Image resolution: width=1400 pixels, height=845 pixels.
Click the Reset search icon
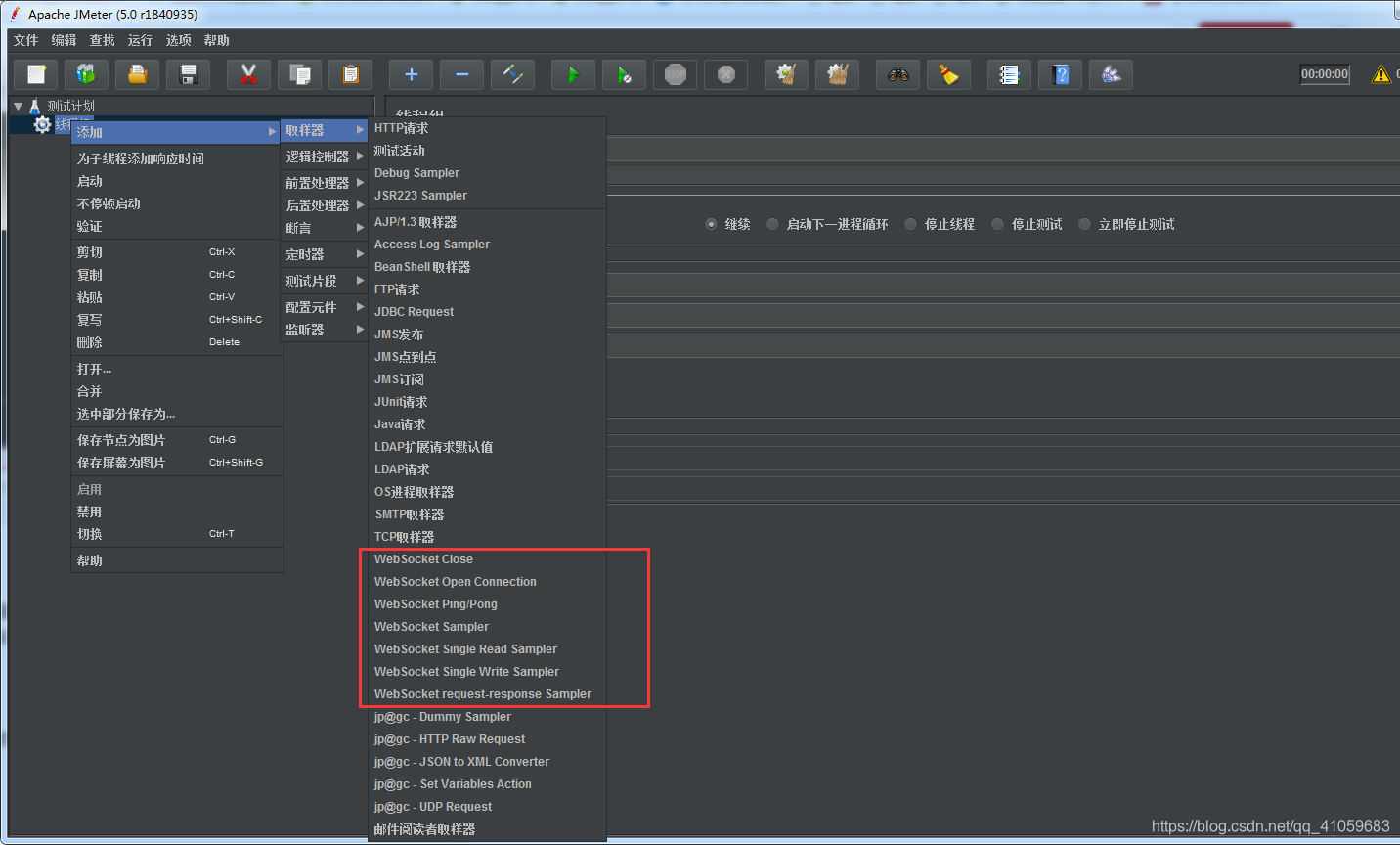click(x=949, y=74)
